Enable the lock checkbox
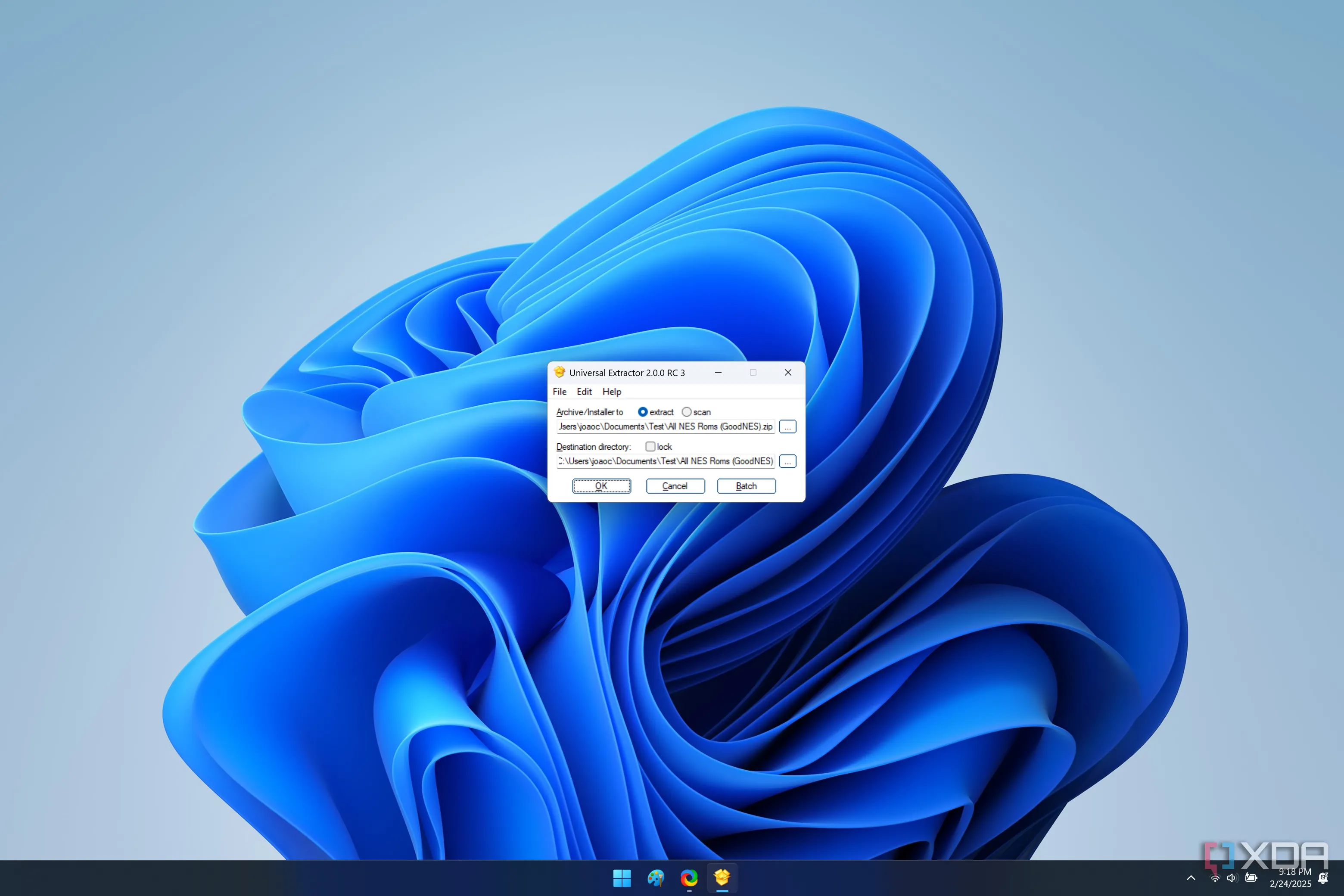This screenshot has width=1344, height=896. tap(658, 447)
